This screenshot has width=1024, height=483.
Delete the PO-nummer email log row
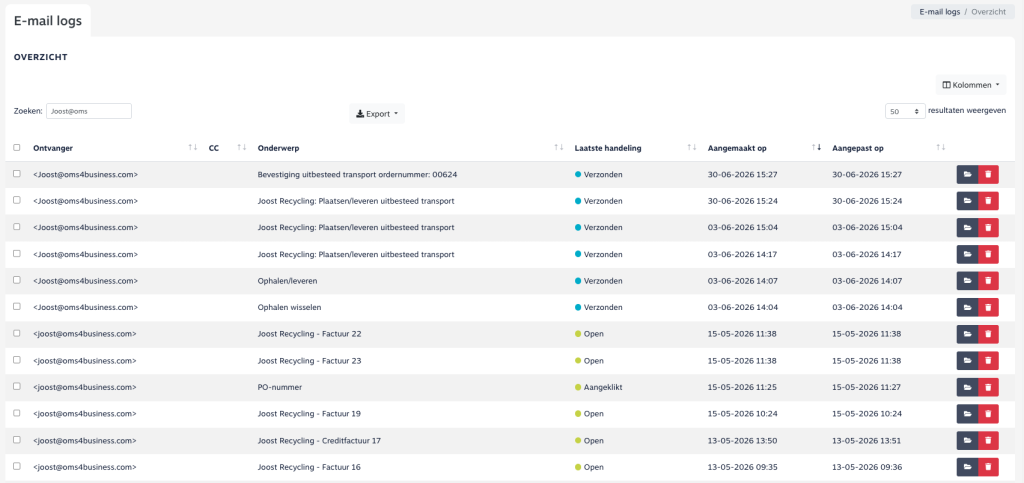click(x=988, y=387)
